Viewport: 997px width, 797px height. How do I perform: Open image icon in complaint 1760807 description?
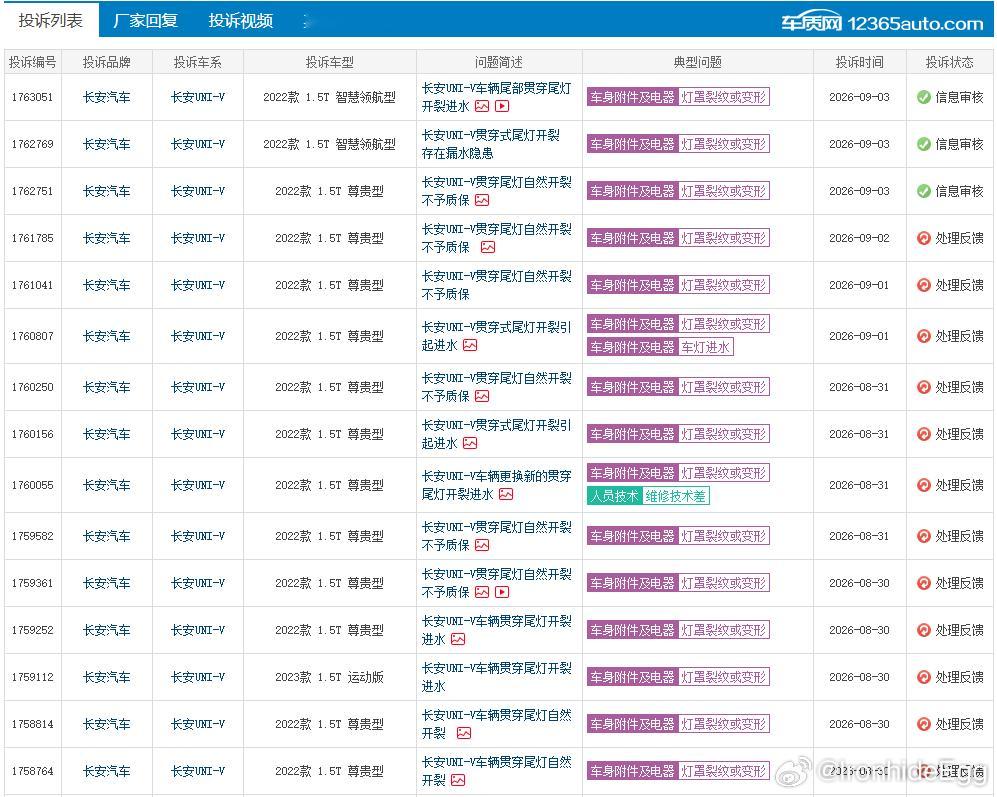tap(470, 345)
